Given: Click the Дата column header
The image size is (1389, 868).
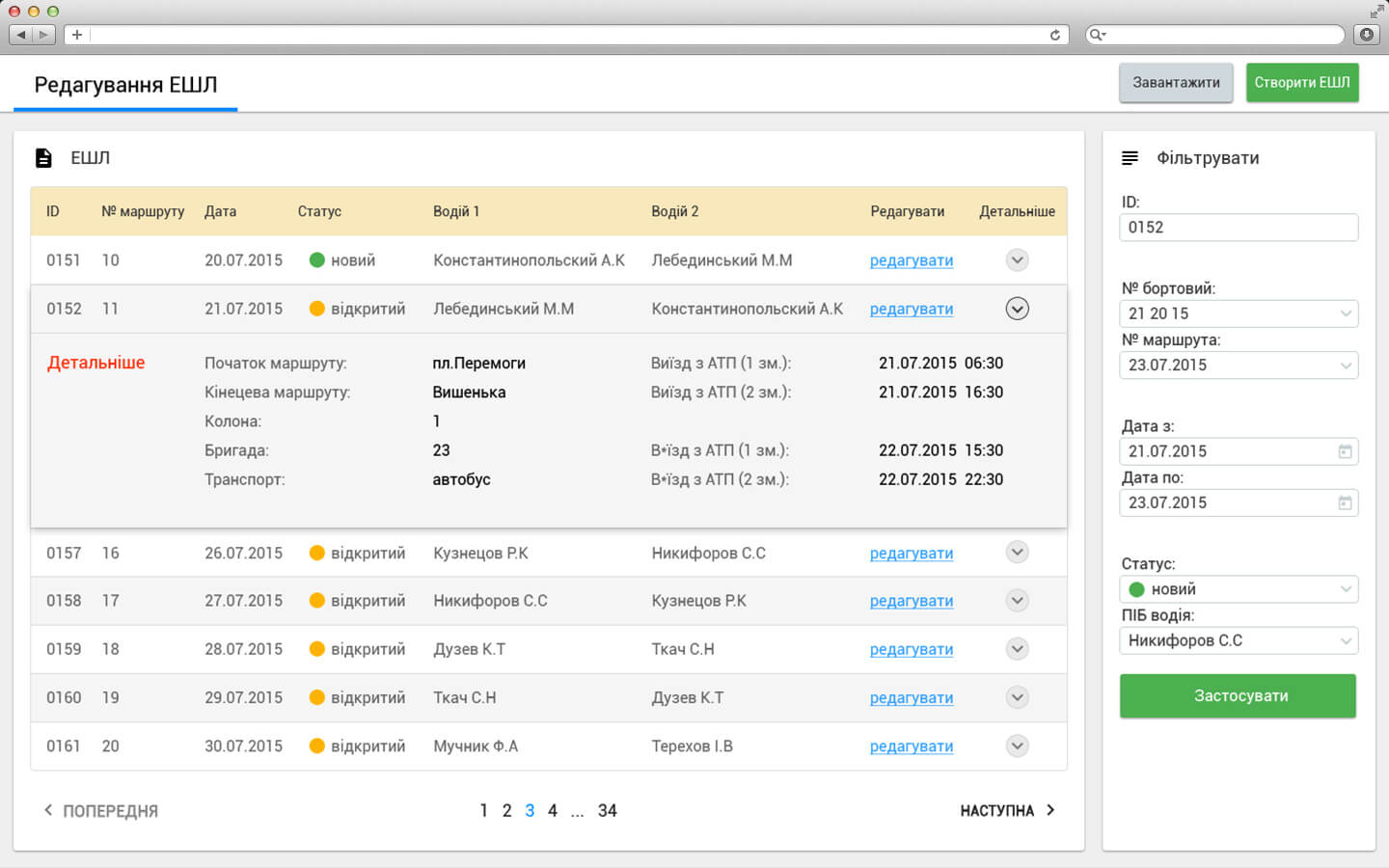Looking at the screenshot, I should tap(220, 211).
